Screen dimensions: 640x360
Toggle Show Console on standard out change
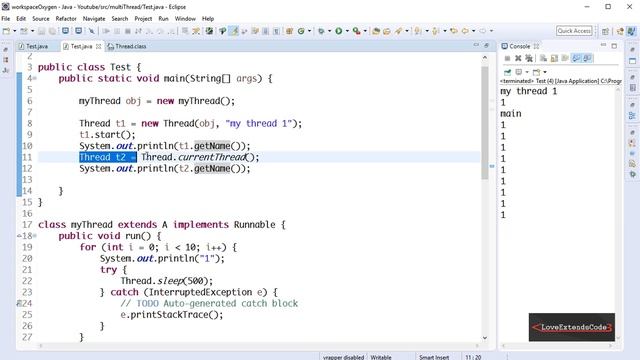(x=576, y=58)
